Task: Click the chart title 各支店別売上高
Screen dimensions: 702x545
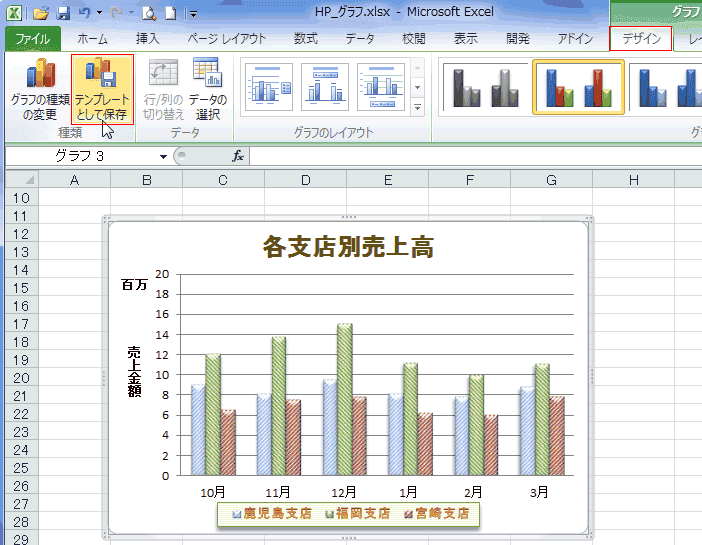Action: [348, 246]
